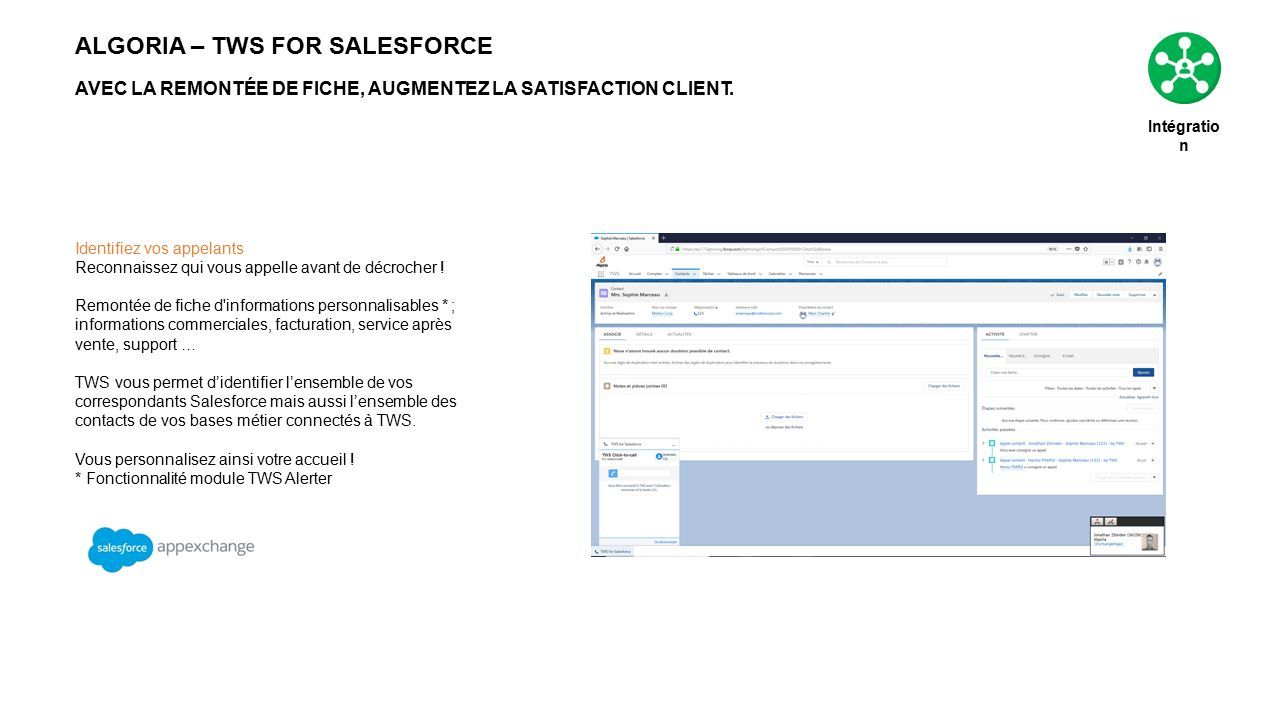The width and height of the screenshot is (1280, 720).
Task: Go back with the browser back arrow
Action: [597, 249]
